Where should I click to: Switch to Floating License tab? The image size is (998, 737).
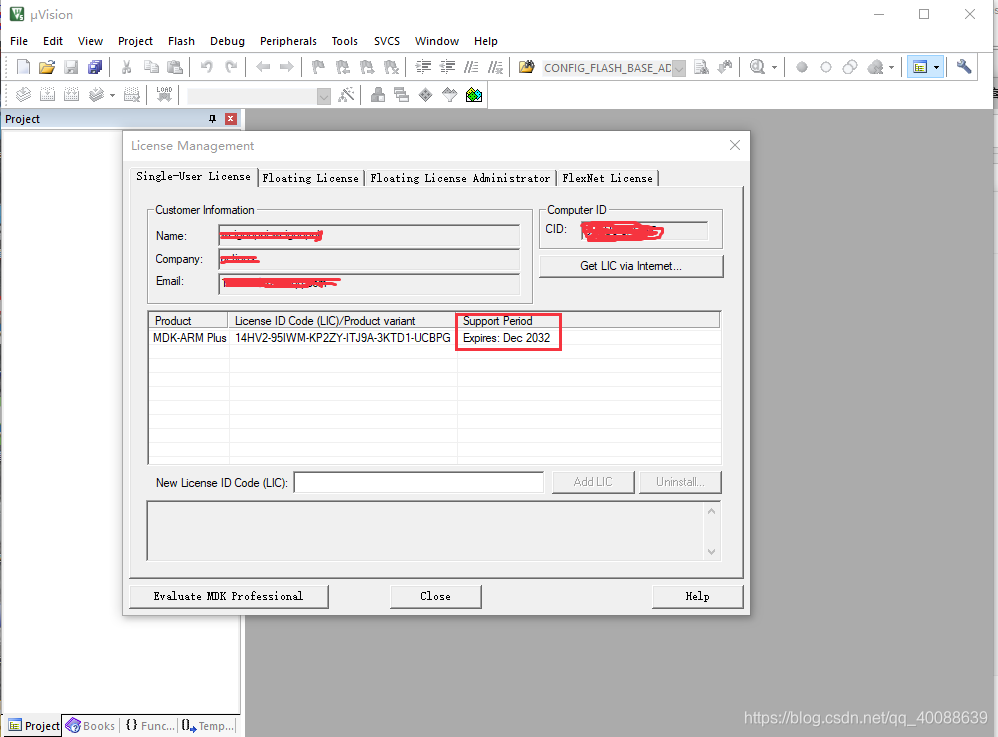point(311,178)
